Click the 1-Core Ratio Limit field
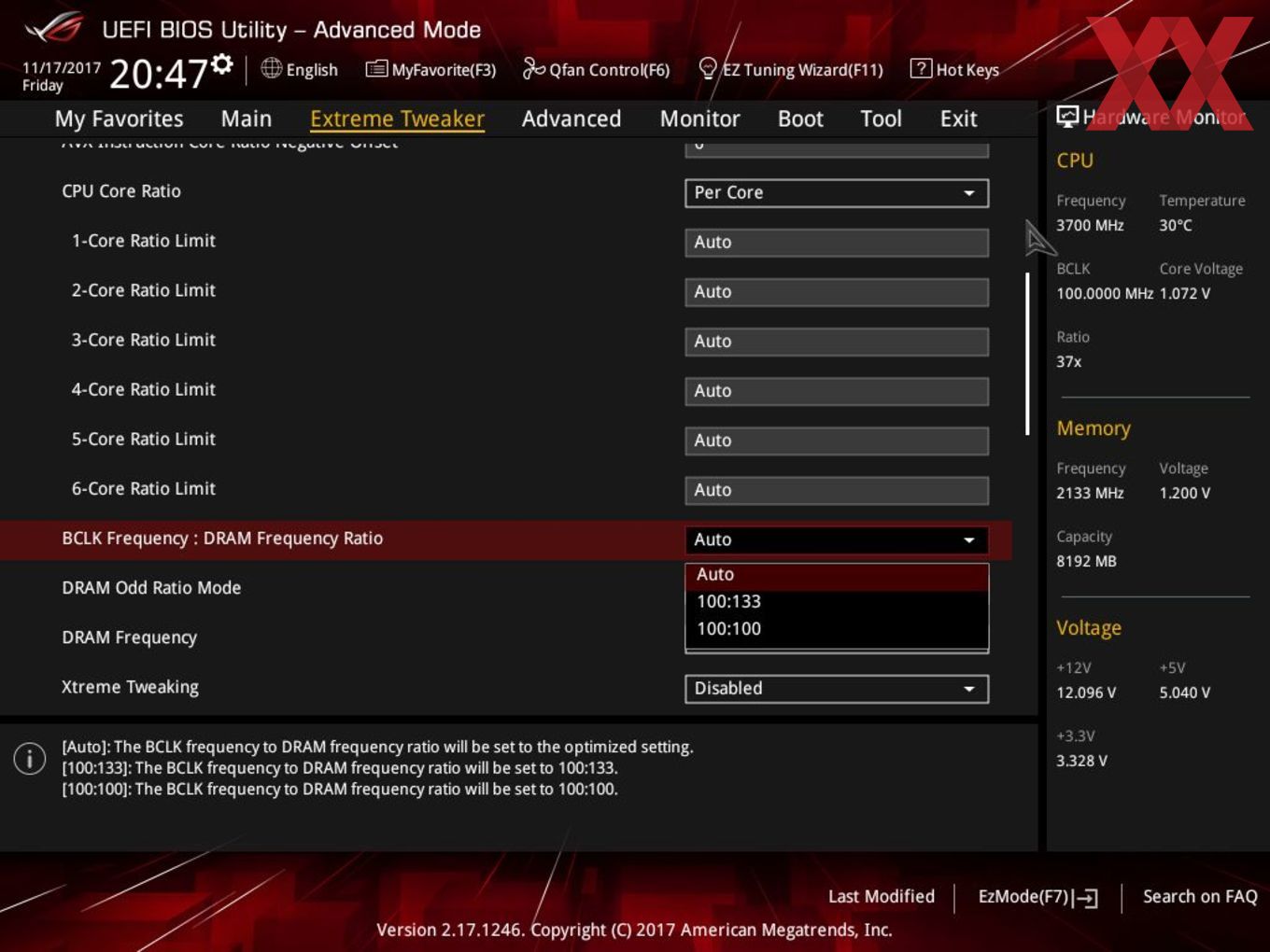The width and height of the screenshot is (1270, 952). tap(837, 242)
